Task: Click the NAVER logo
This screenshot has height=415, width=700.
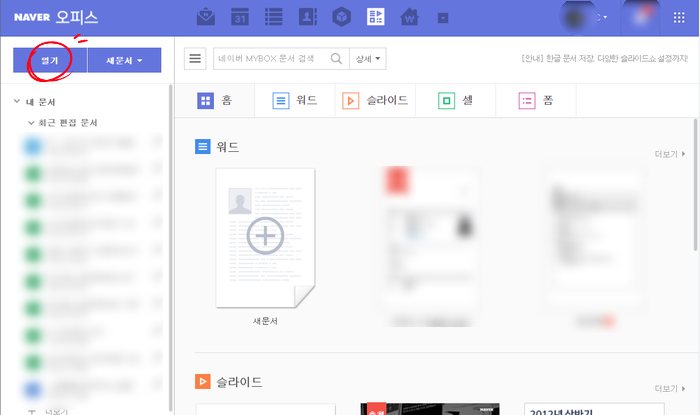Action: tap(32, 17)
